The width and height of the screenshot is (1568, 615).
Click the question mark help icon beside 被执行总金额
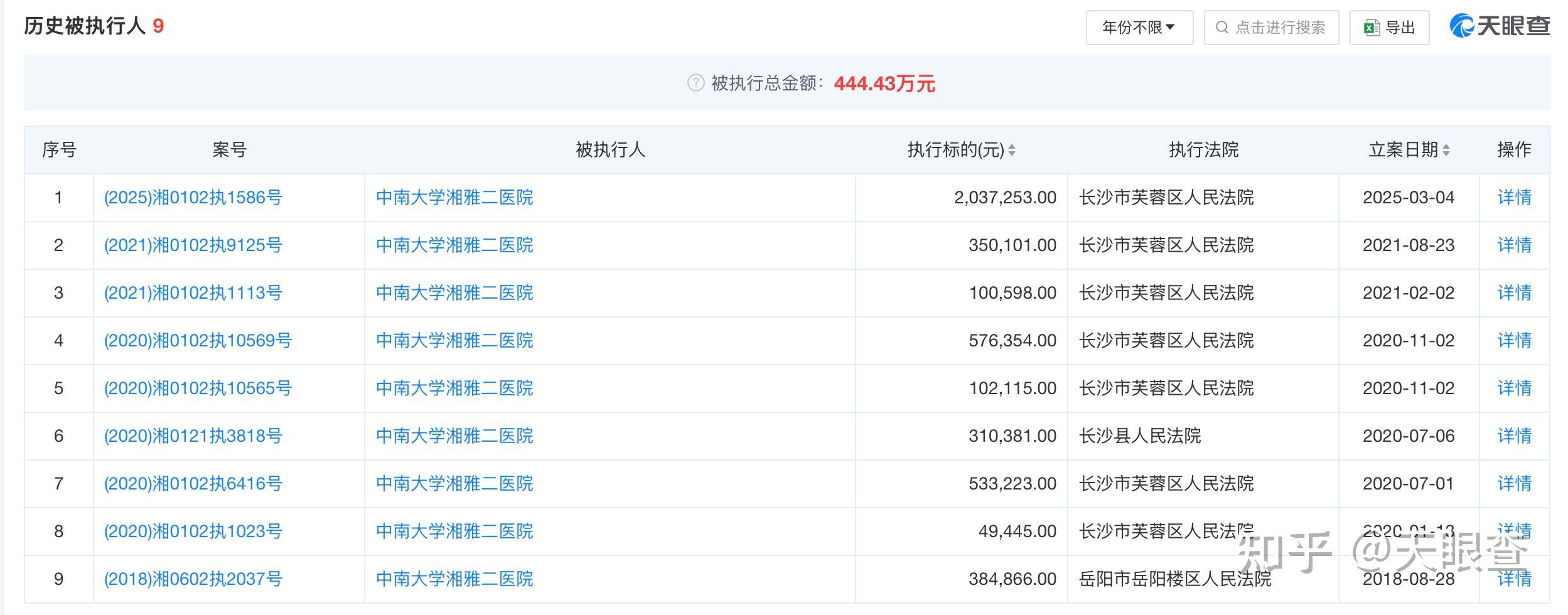695,83
